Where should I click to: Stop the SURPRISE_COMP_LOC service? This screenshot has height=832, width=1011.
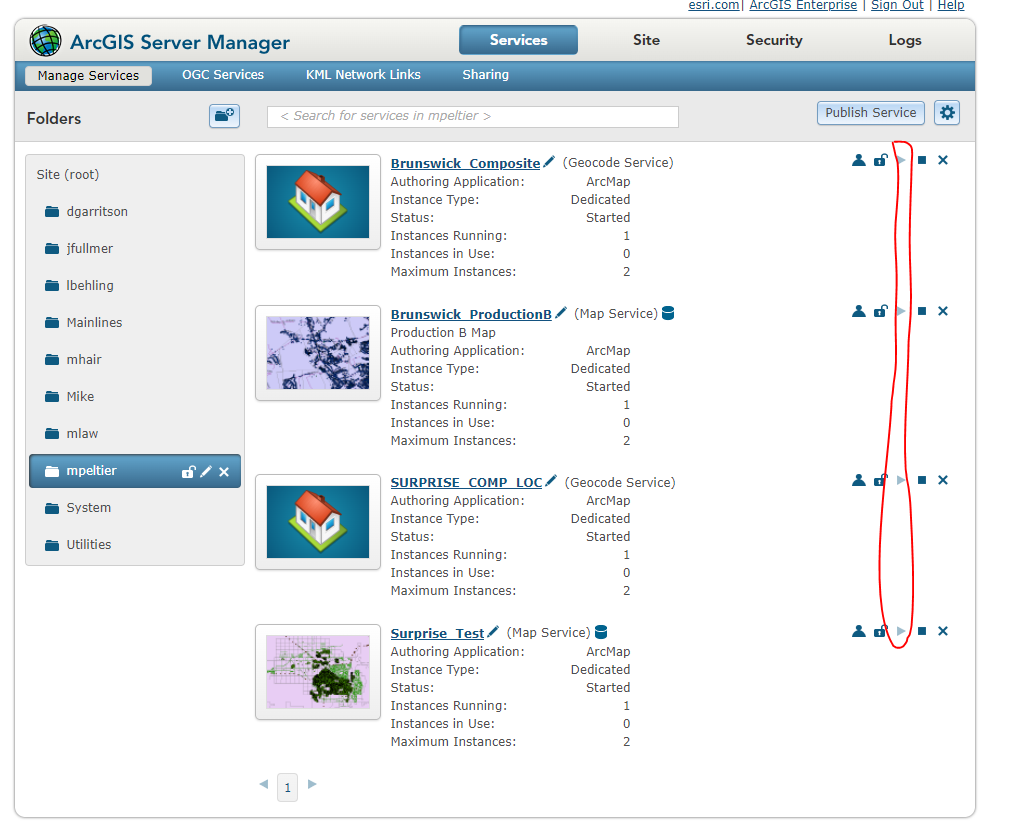[922, 480]
